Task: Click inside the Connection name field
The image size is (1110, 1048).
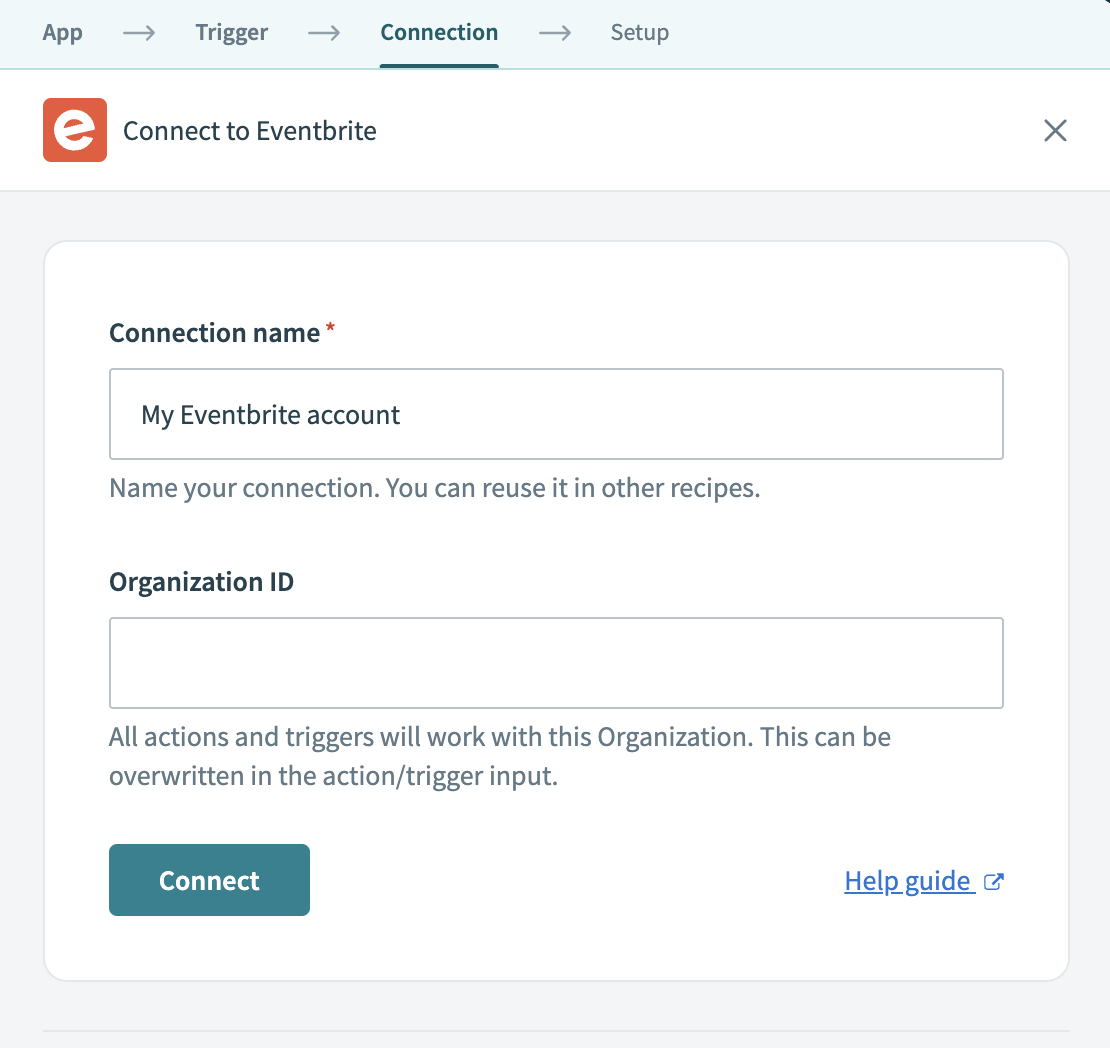Action: pos(556,413)
